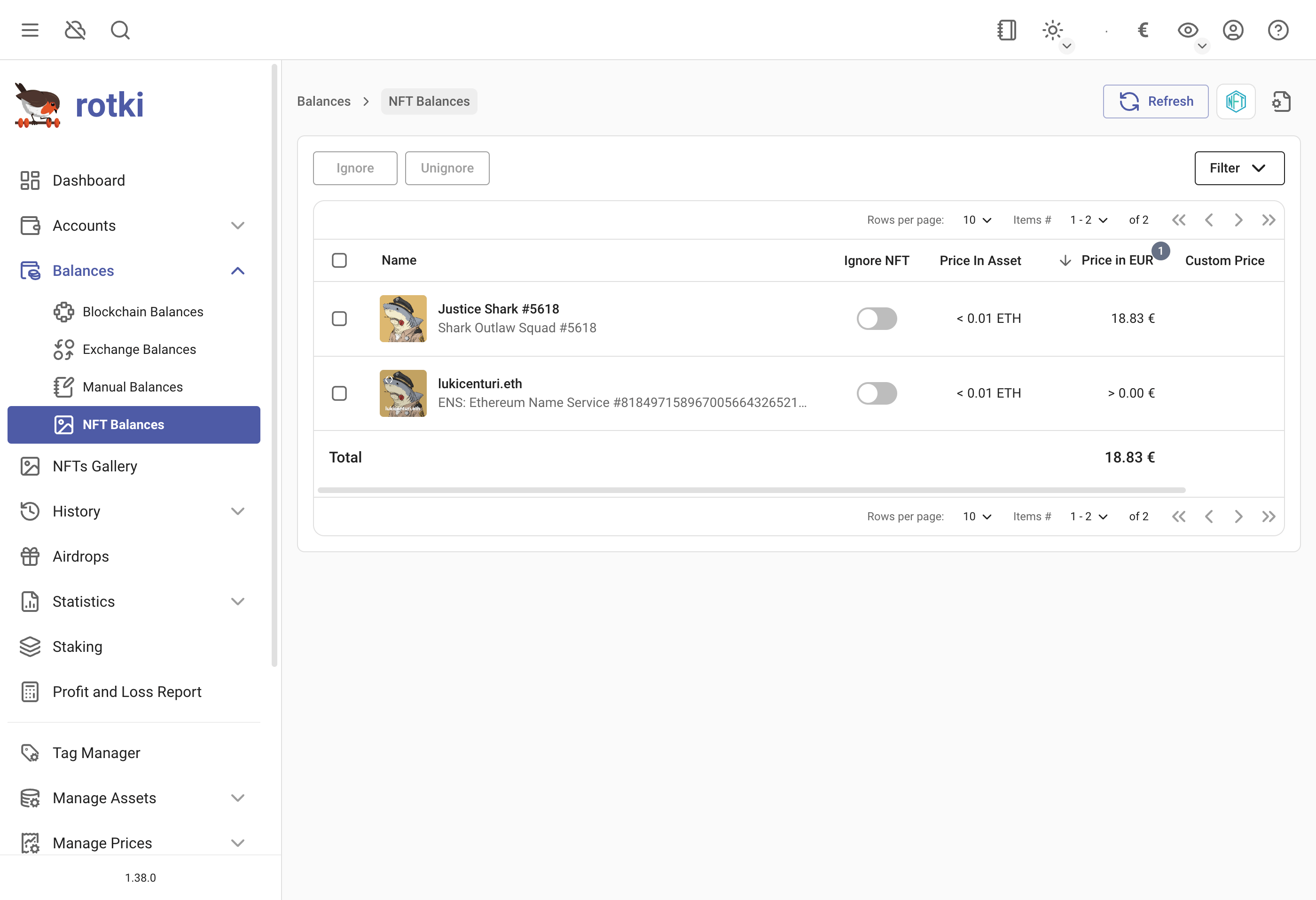Viewport: 1316px width, 900px height.
Task: Open lukicenturi.eth NFT thumbnail image
Action: (403, 394)
